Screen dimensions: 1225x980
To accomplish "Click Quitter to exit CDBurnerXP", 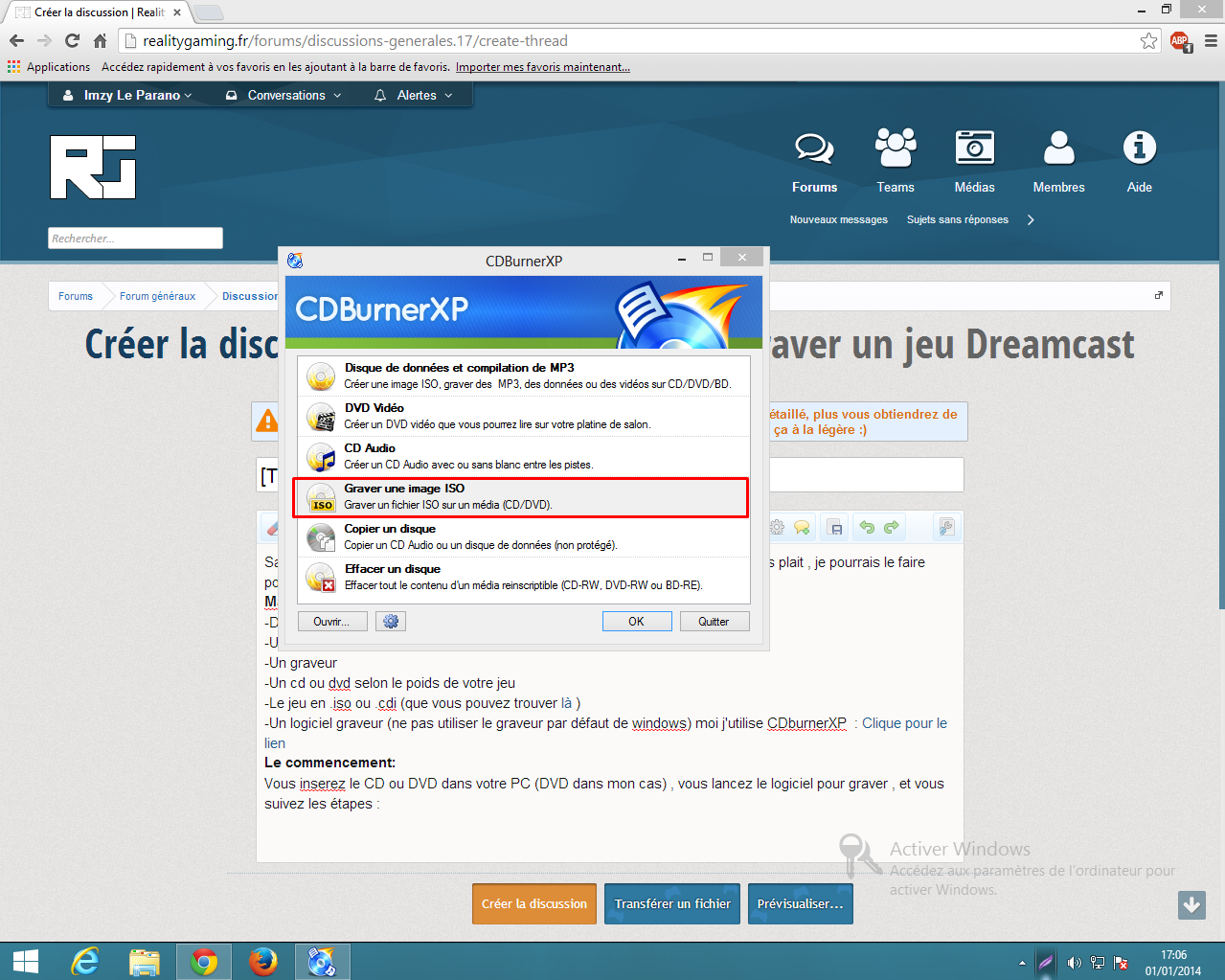I will (x=714, y=622).
